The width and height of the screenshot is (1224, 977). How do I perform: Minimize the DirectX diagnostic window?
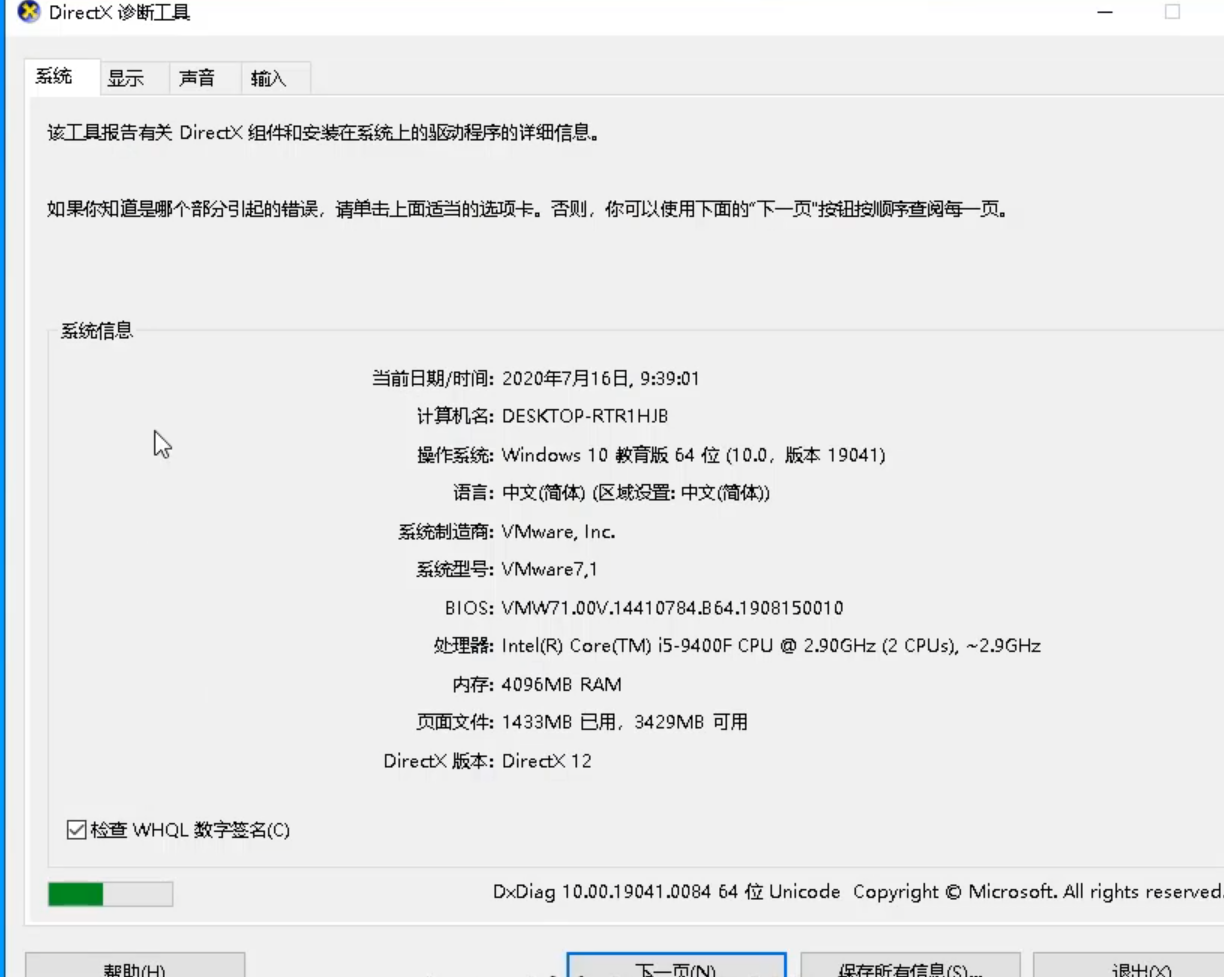click(1105, 13)
